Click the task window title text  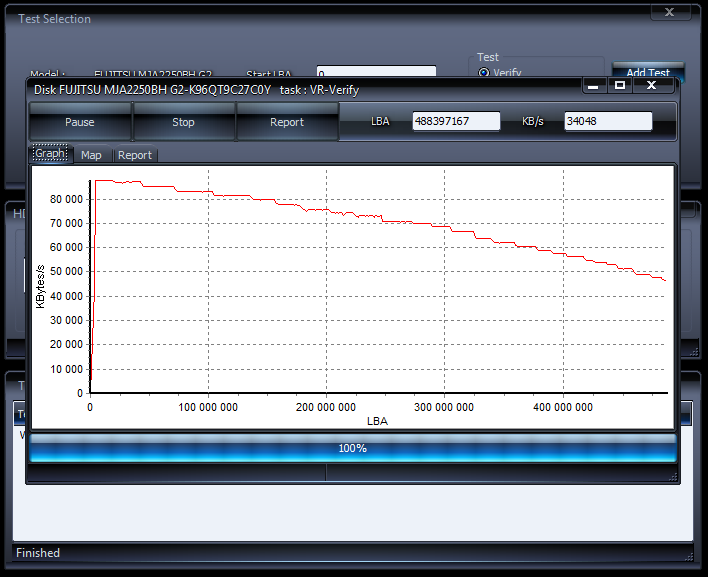point(196,90)
